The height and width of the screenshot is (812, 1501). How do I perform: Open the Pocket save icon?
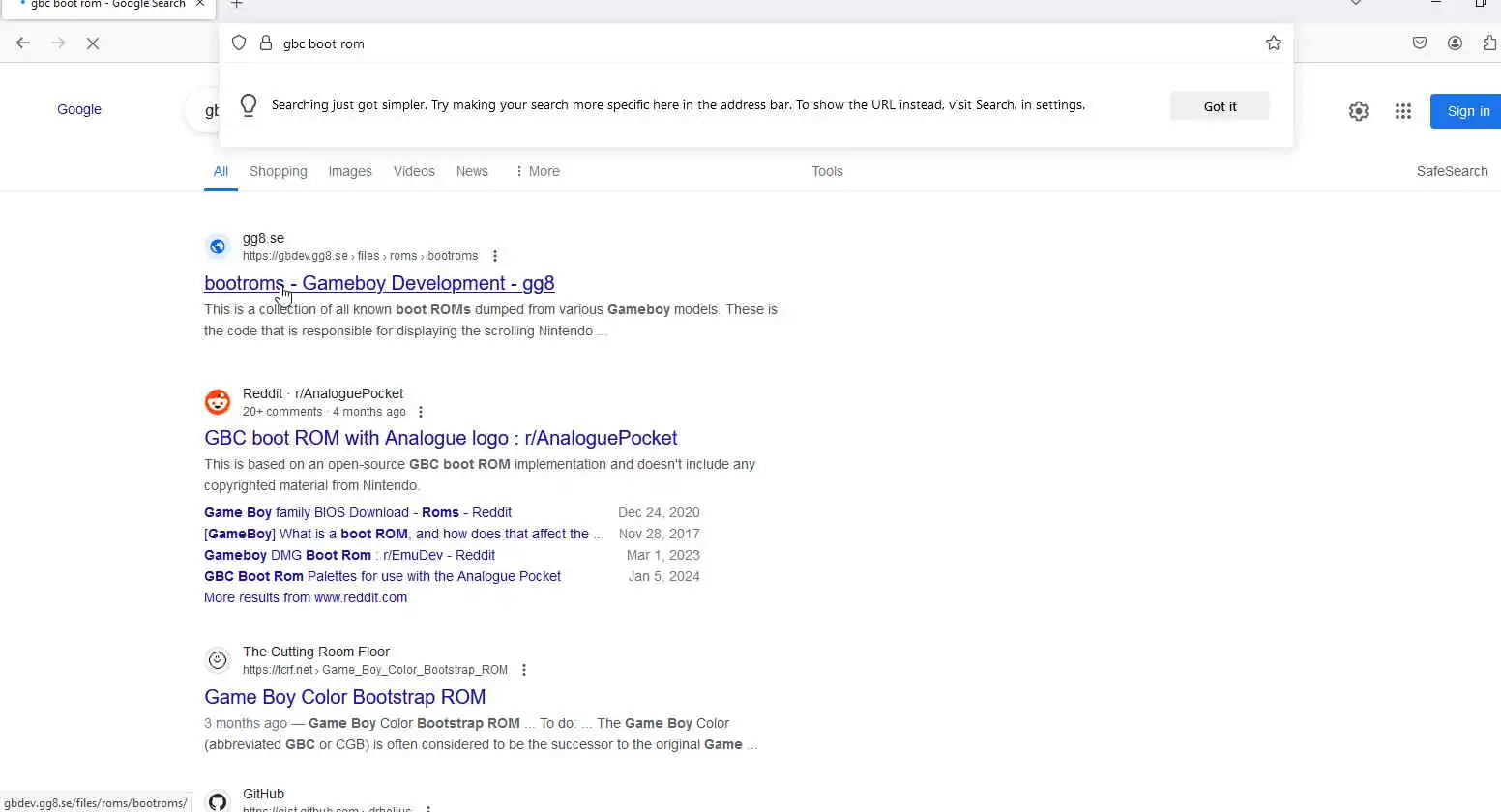click(x=1420, y=43)
